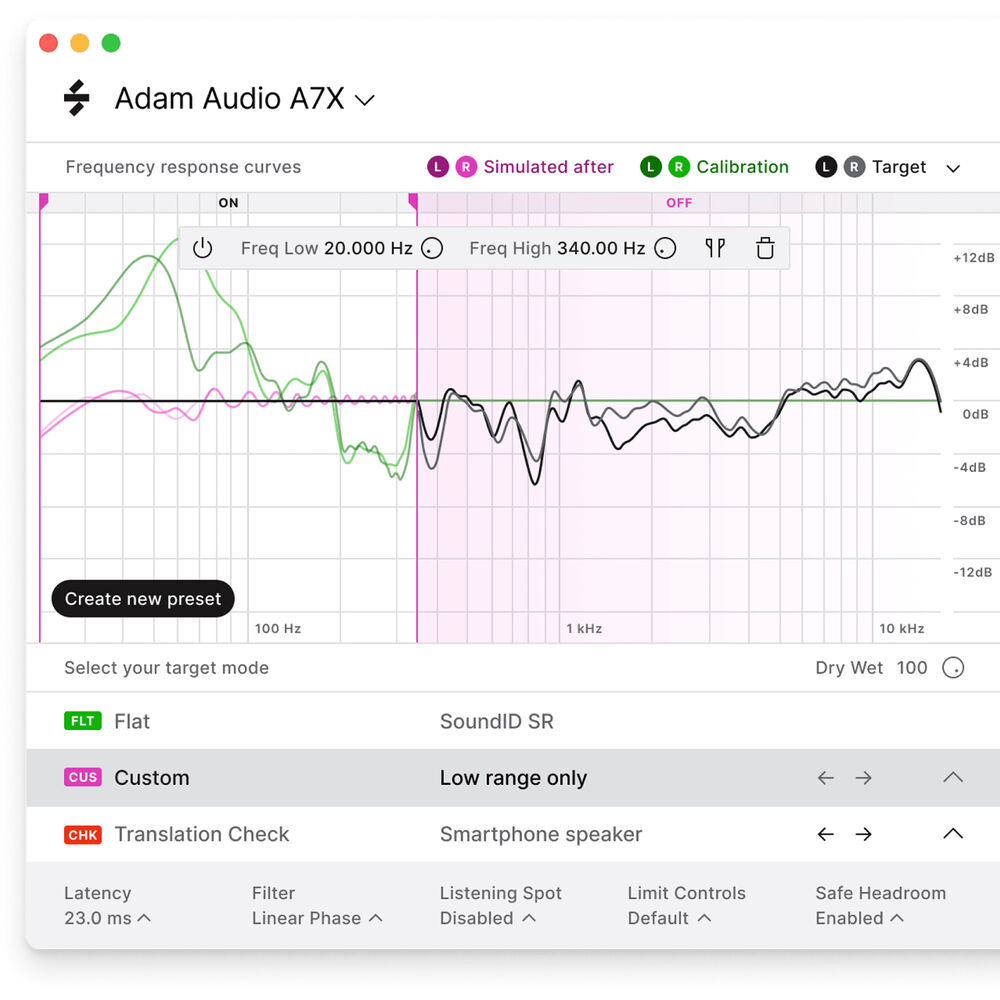
Task: Go to next Custom preset arrow
Action: click(864, 778)
